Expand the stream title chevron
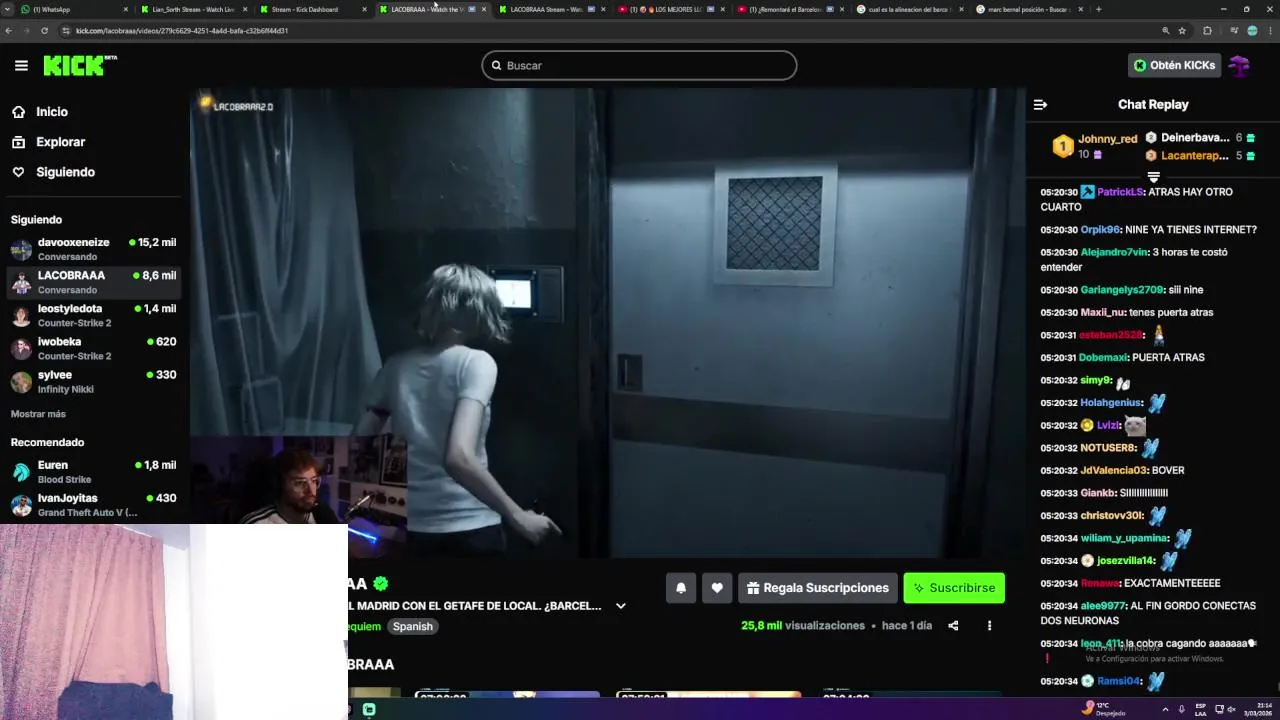Screen dimensions: 1280x720 (620, 606)
